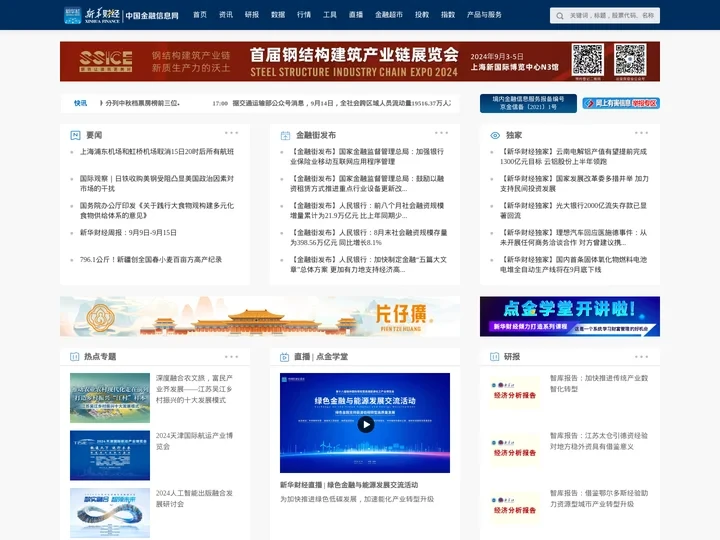
Task: Open 国家金融监督管理总局 加强银行保险业 article
Action: click(x=367, y=157)
